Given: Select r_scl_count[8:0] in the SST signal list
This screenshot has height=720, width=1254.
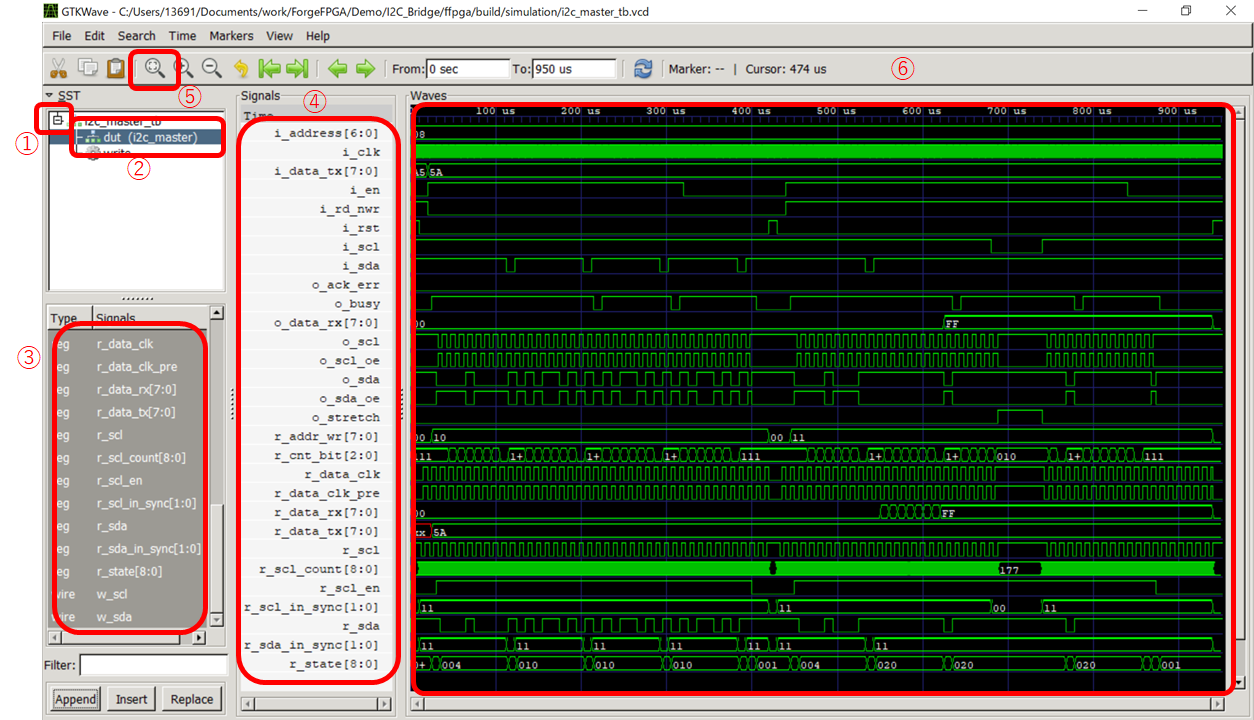Looking at the screenshot, I should point(141,458).
